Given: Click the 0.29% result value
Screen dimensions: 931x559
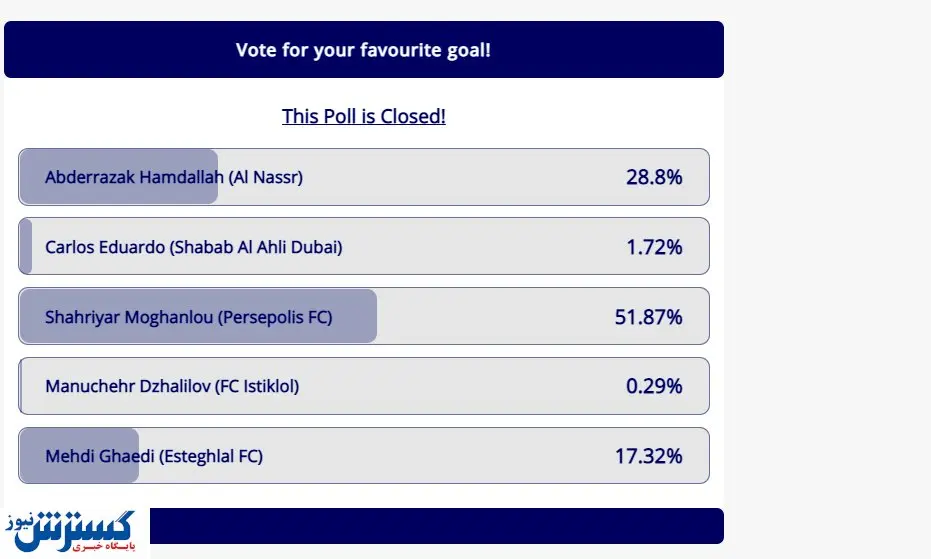Looking at the screenshot, I should [x=654, y=386].
